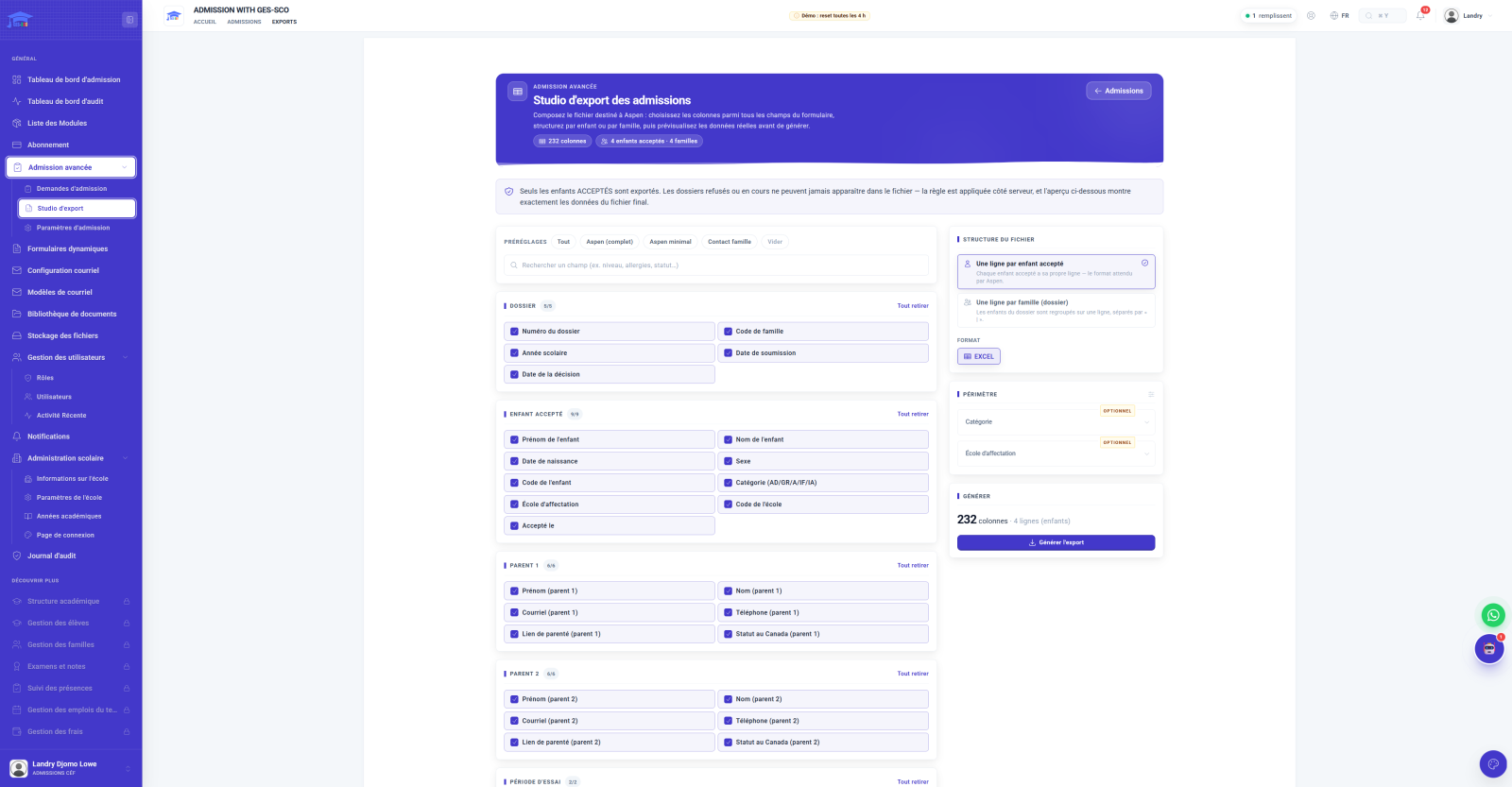This screenshot has width=1512, height=787.
Task: Click the padlock next to Gestion des emplois
Action: tap(126, 710)
